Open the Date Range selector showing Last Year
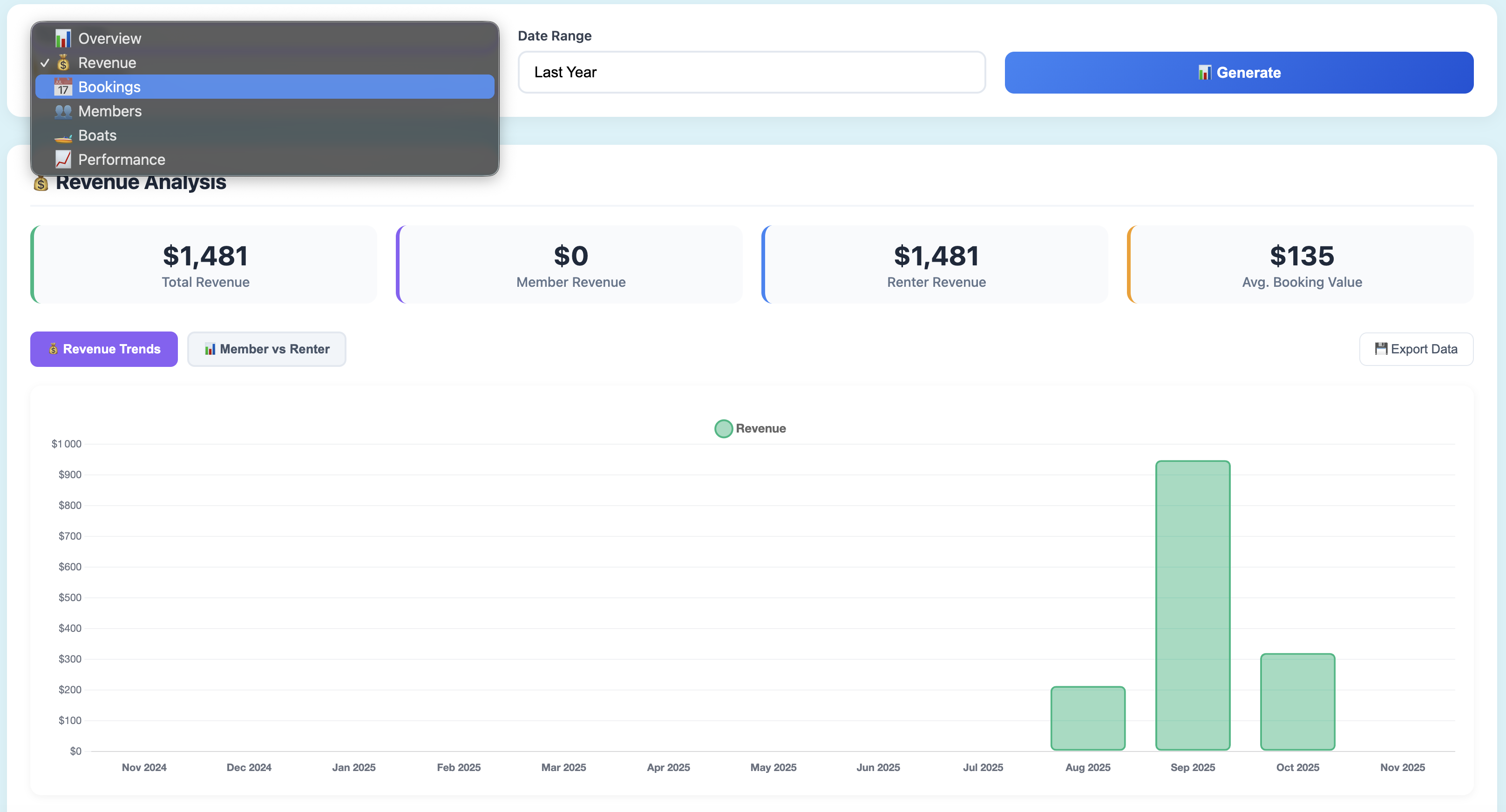 click(x=751, y=72)
